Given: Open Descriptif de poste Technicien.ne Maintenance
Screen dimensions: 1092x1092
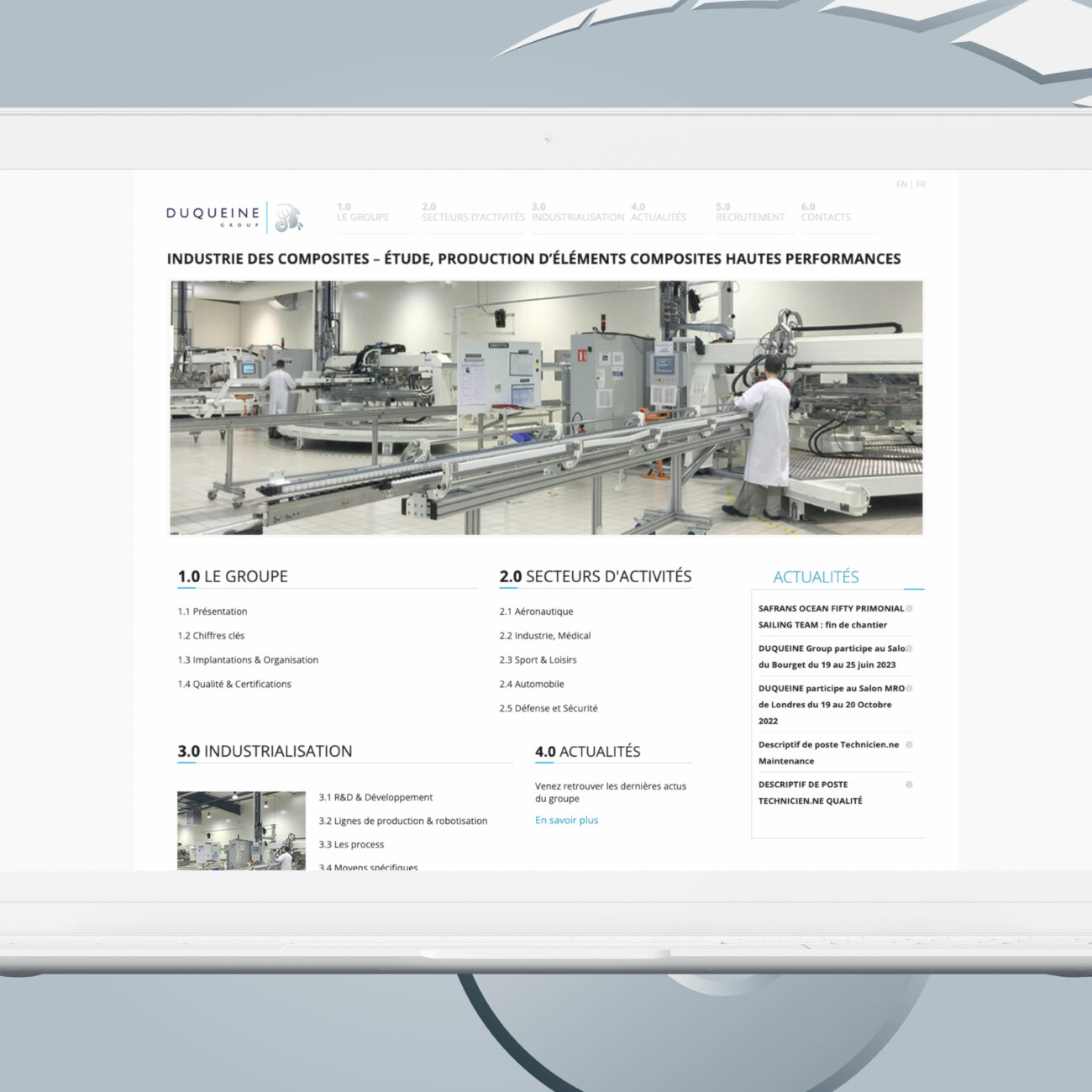Looking at the screenshot, I should coord(828,753).
